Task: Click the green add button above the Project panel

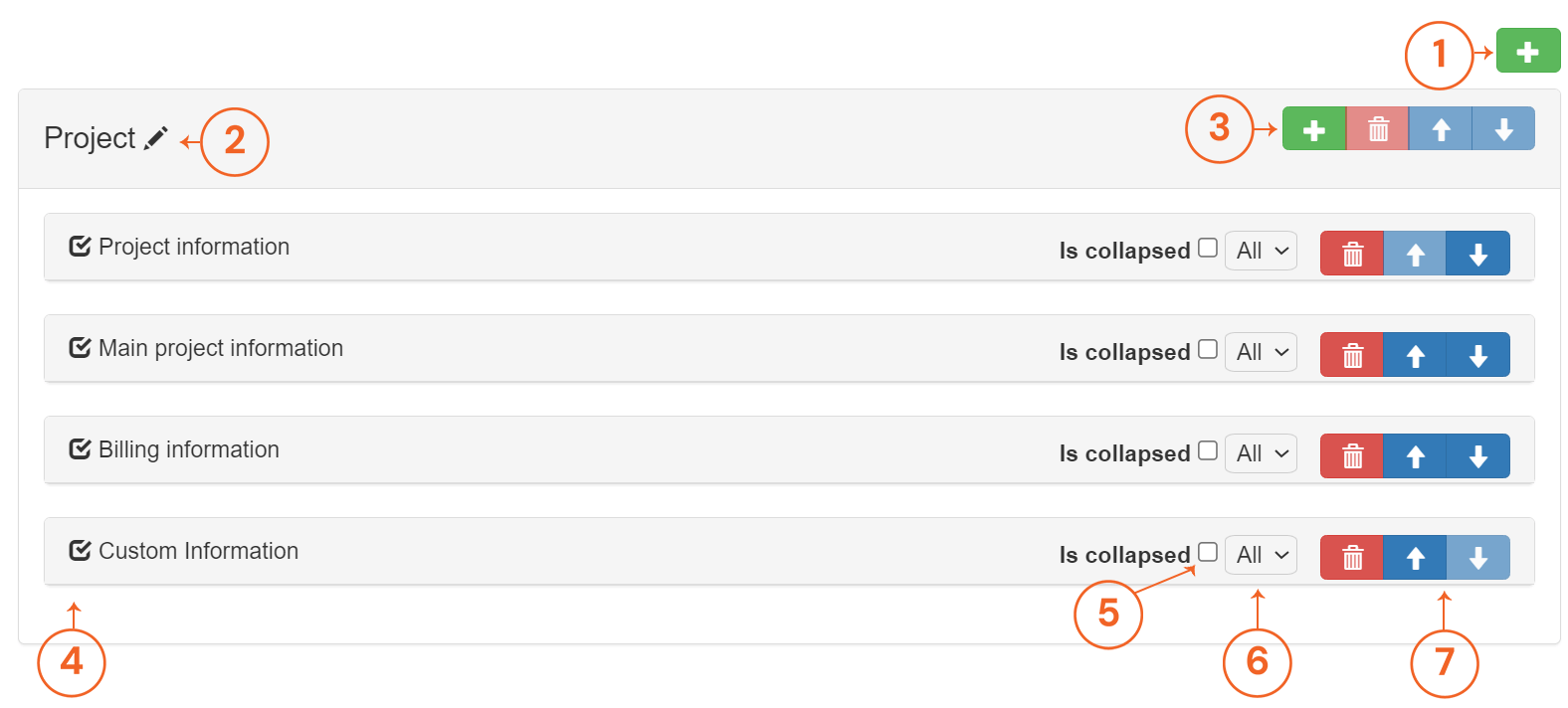Action: 1528,50
